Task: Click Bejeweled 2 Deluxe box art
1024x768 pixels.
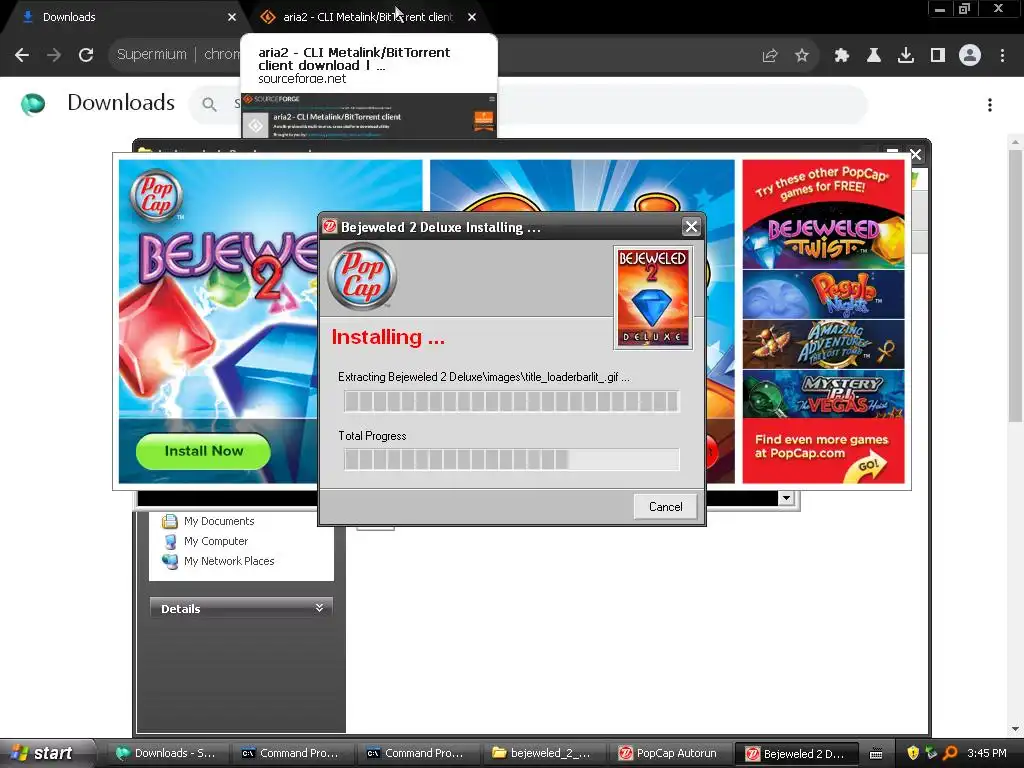Action: click(x=652, y=297)
